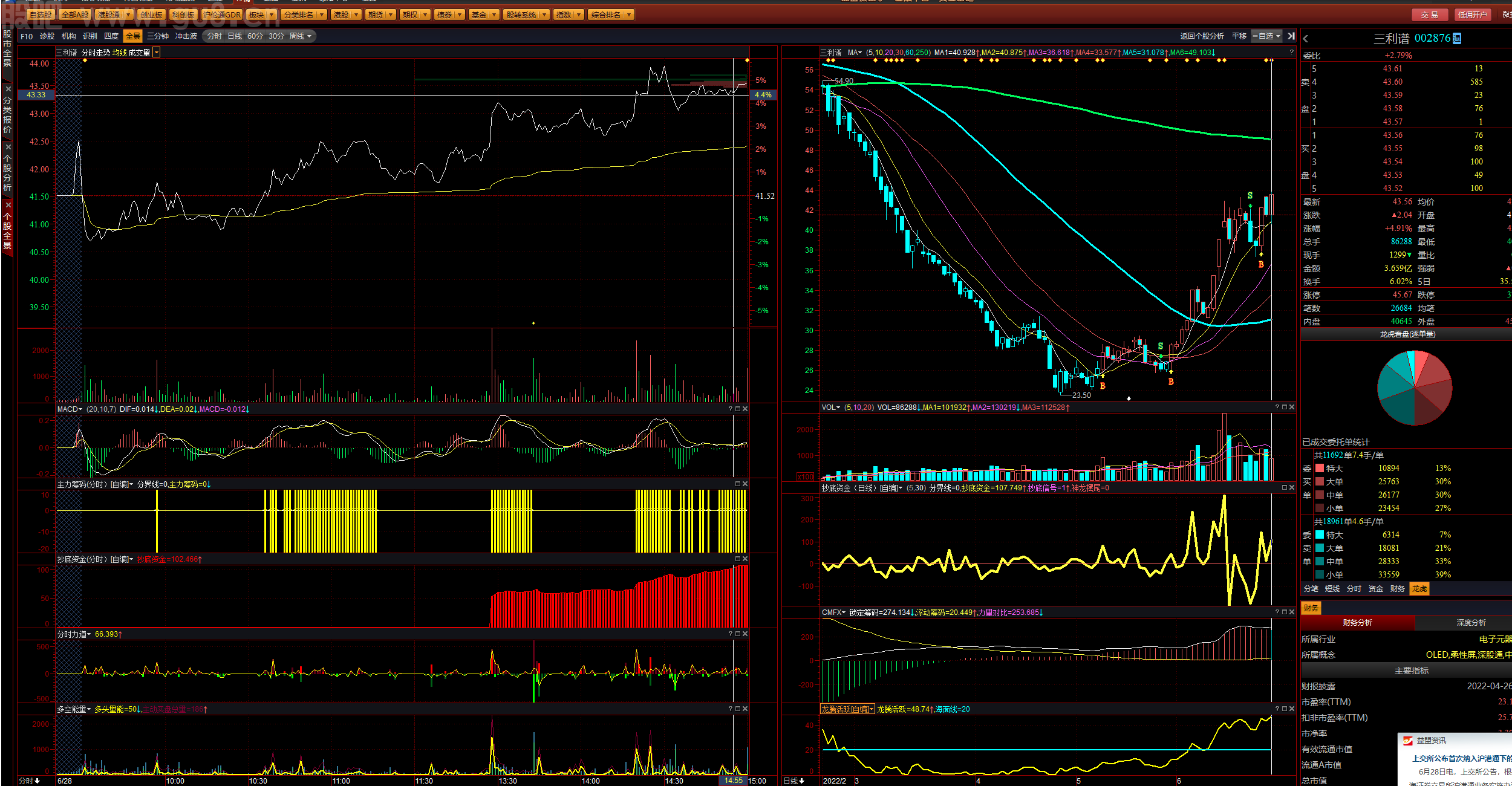
Task: Click the 龙虎看盘 order pie chart
Action: (x=1415, y=388)
